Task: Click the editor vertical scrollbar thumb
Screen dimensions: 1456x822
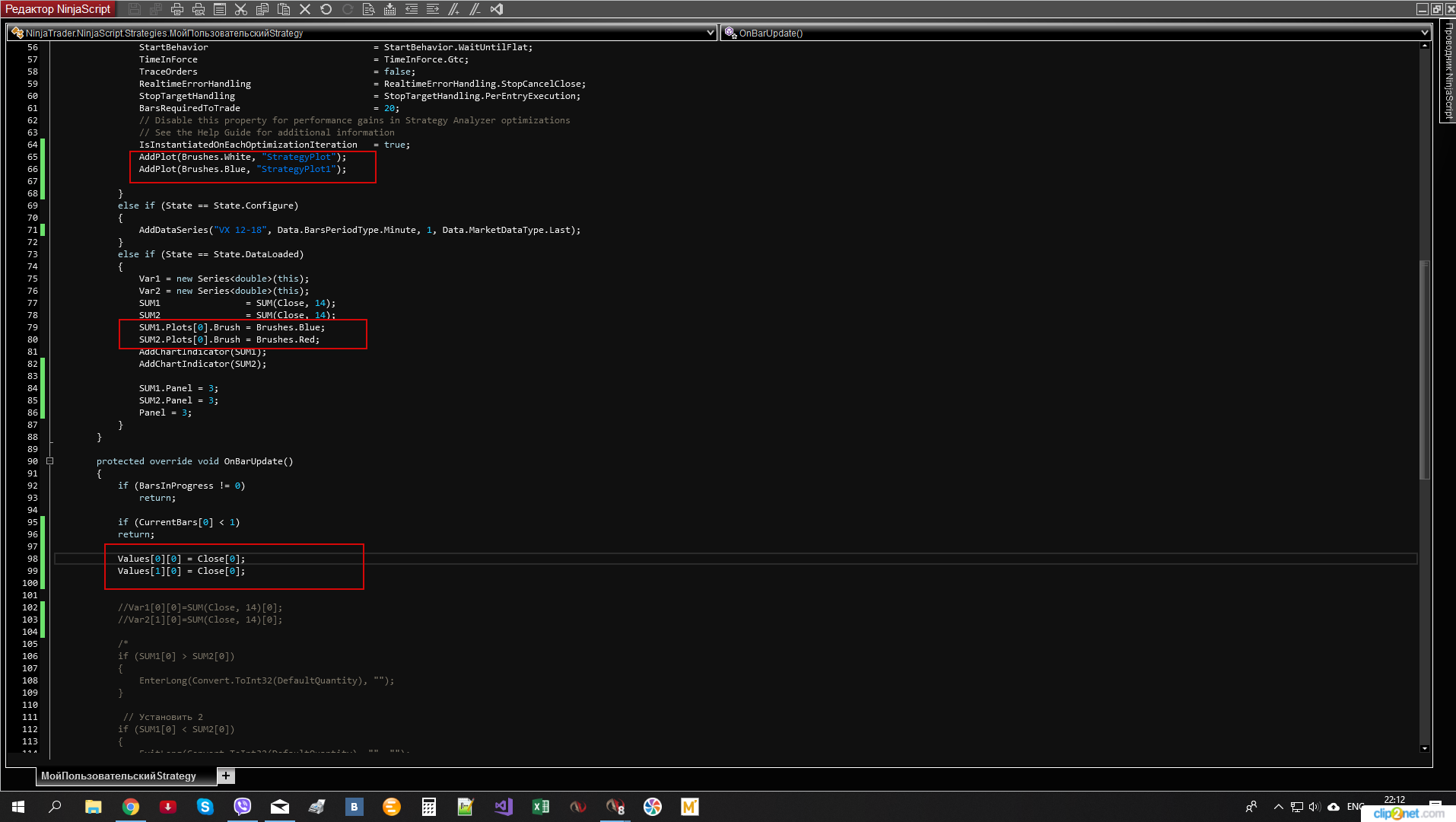Action: coord(1425,369)
